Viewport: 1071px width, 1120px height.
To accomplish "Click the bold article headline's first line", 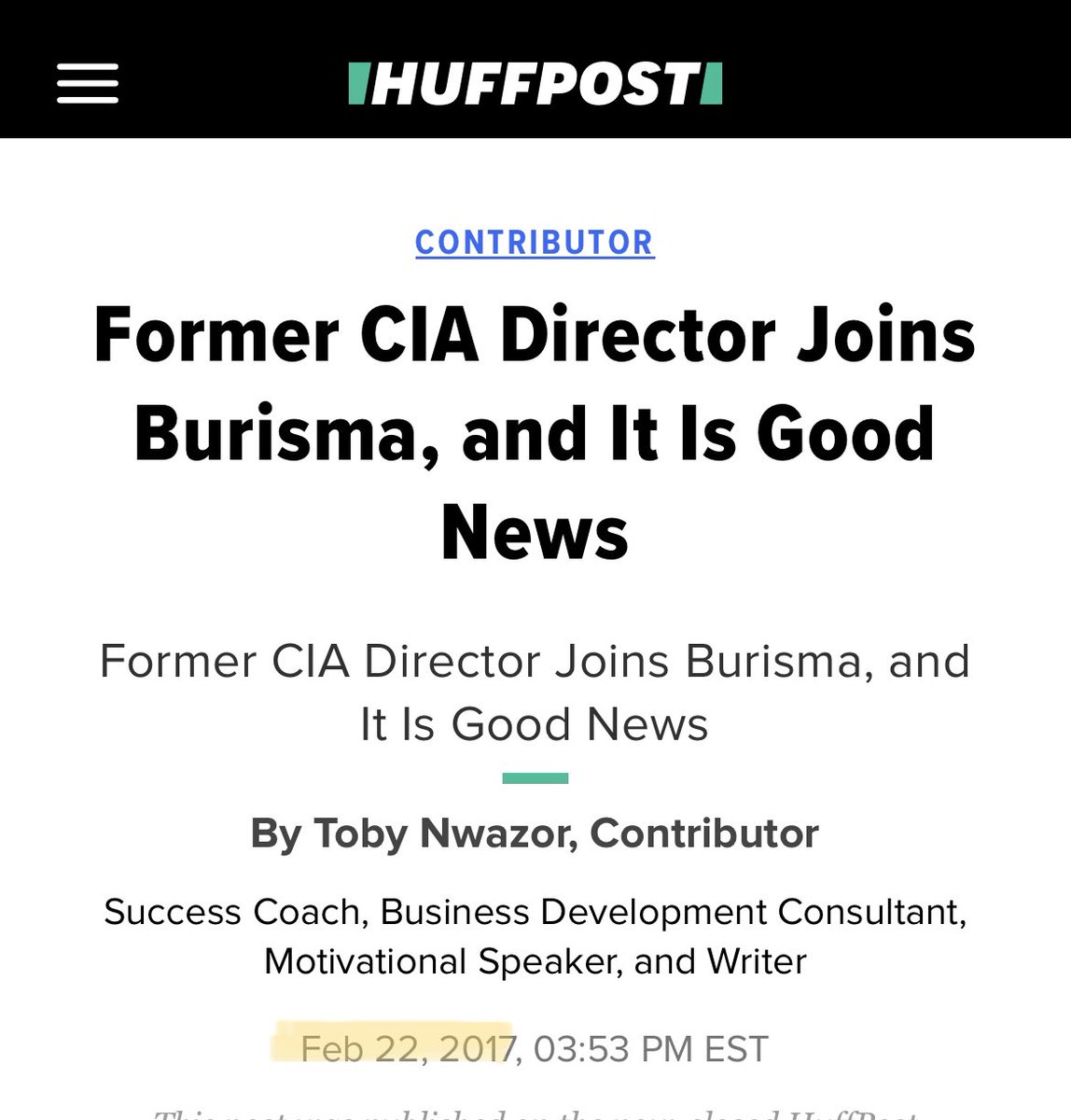I will click(x=535, y=335).
